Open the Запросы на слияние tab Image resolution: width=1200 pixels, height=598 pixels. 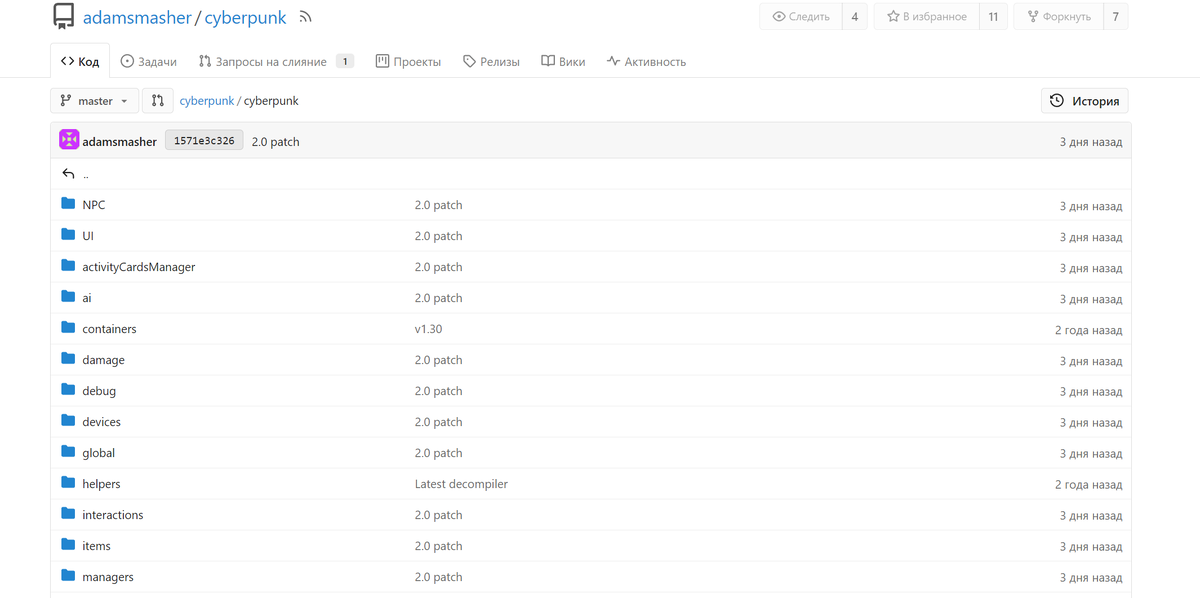[275, 61]
